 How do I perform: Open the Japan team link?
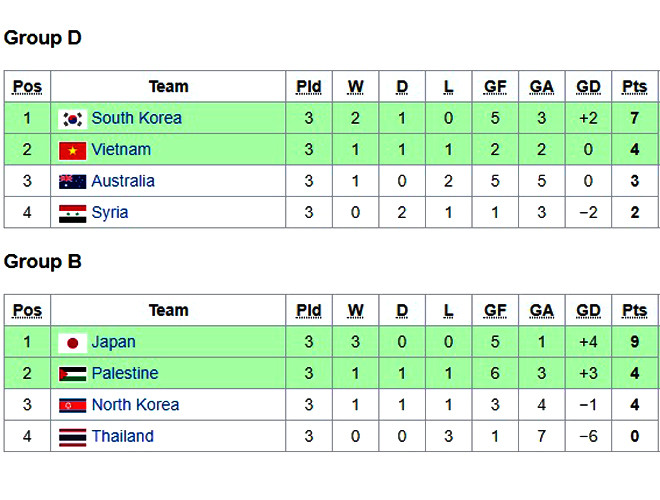point(113,342)
